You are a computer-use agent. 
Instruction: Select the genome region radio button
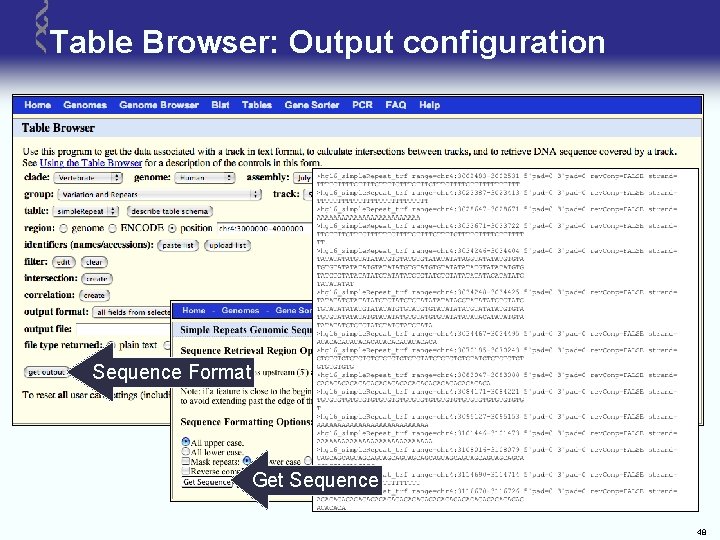coord(64,228)
